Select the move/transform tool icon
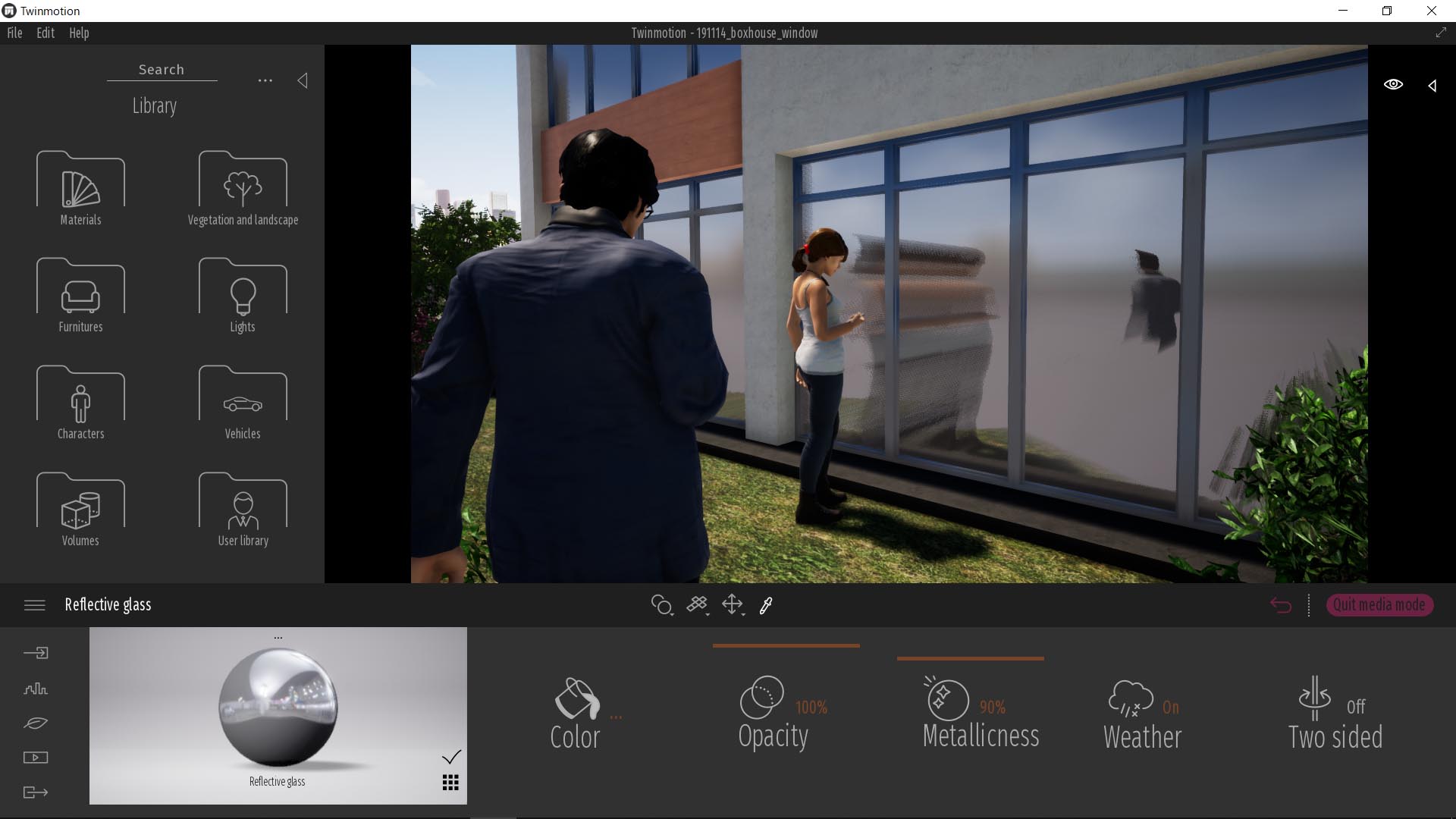1456x819 pixels. coord(732,604)
